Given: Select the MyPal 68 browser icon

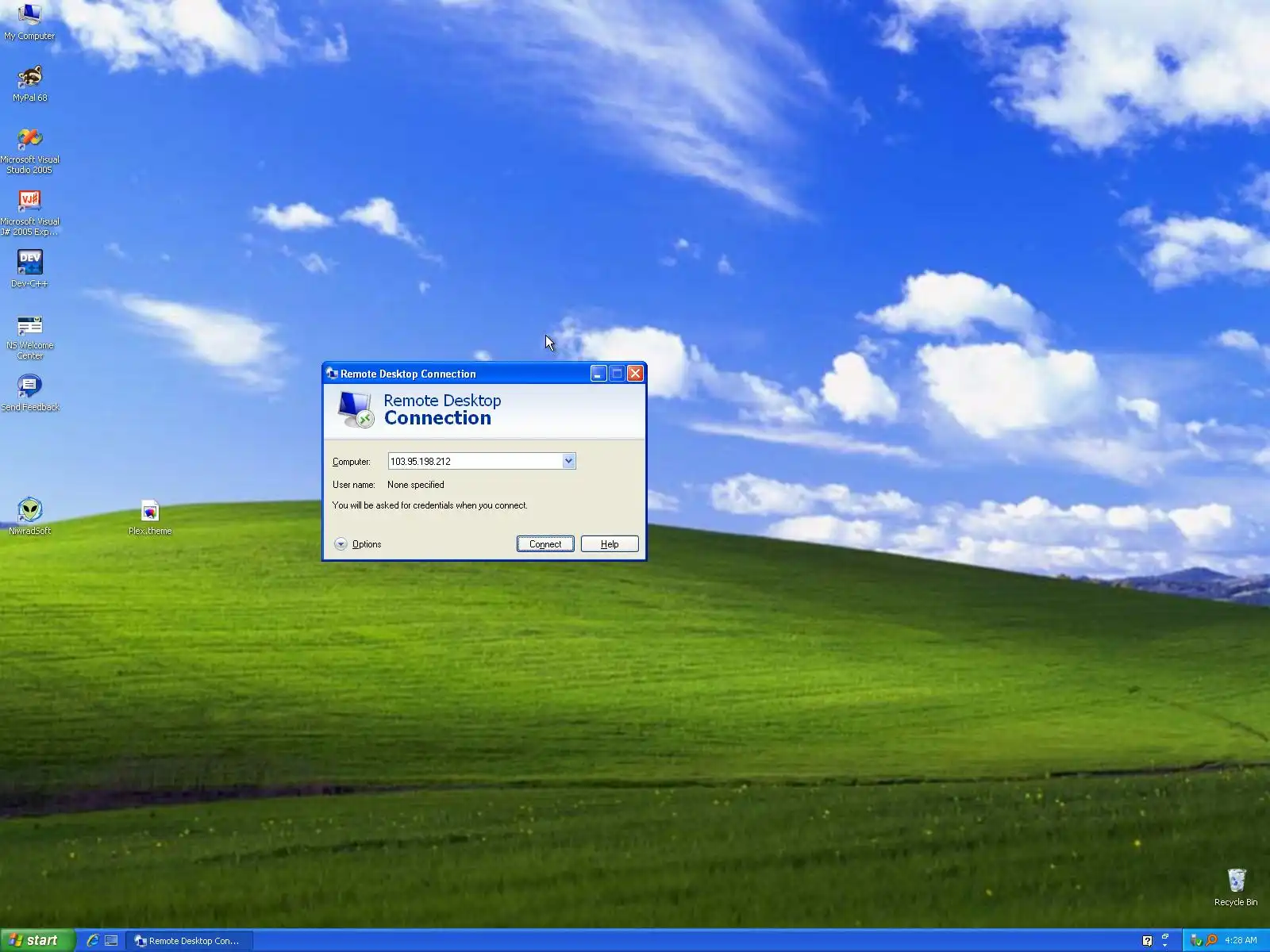Looking at the screenshot, I should point(29,83).
